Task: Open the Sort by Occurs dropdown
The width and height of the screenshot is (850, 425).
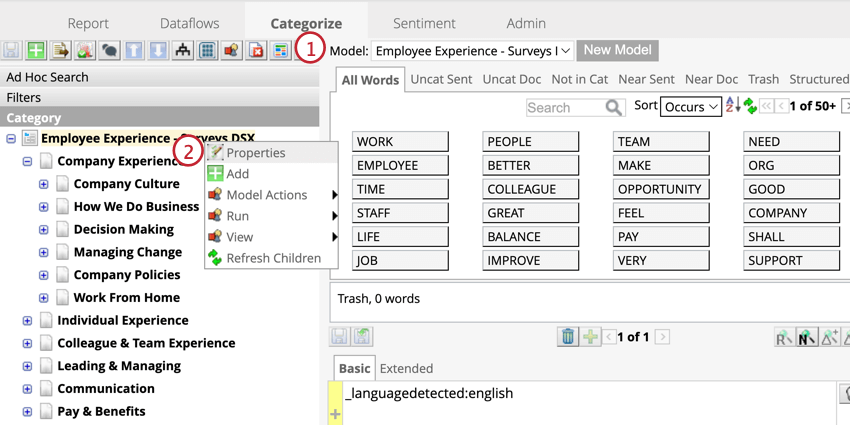Action: [690, 106]
